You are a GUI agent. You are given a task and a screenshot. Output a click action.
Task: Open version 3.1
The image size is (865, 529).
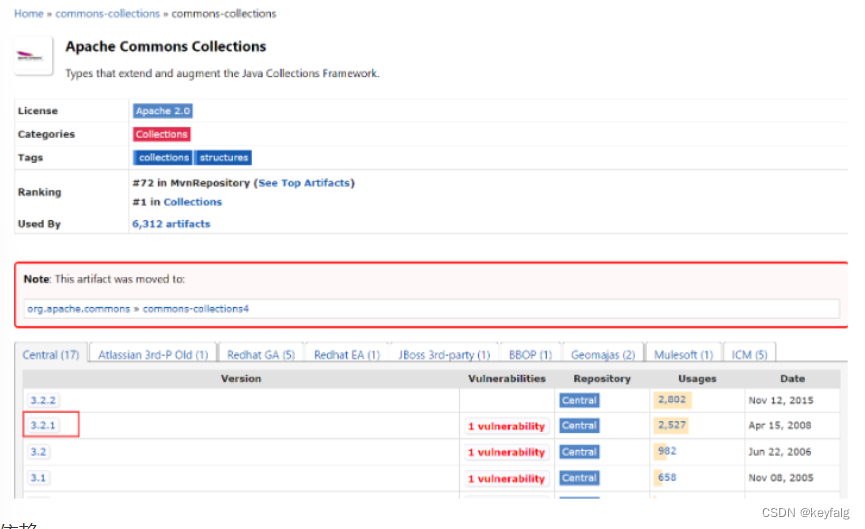[39, 478]
